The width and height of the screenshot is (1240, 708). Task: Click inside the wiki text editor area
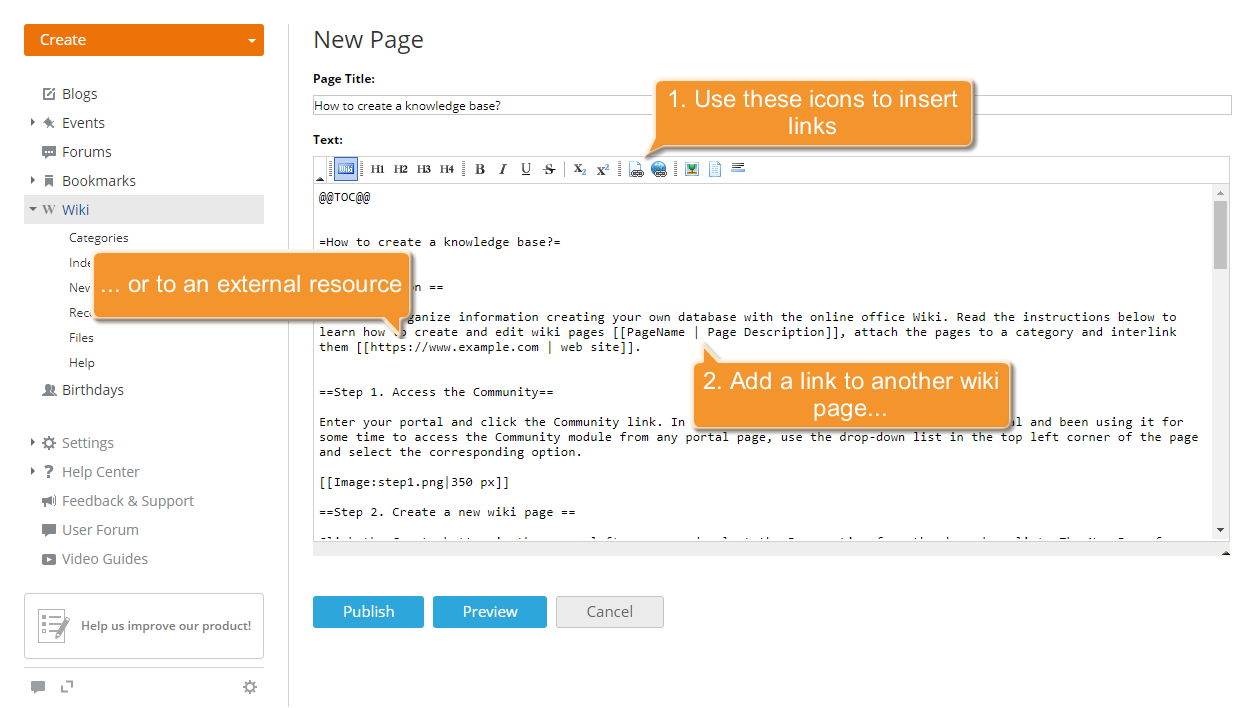[x=763, y=362]
